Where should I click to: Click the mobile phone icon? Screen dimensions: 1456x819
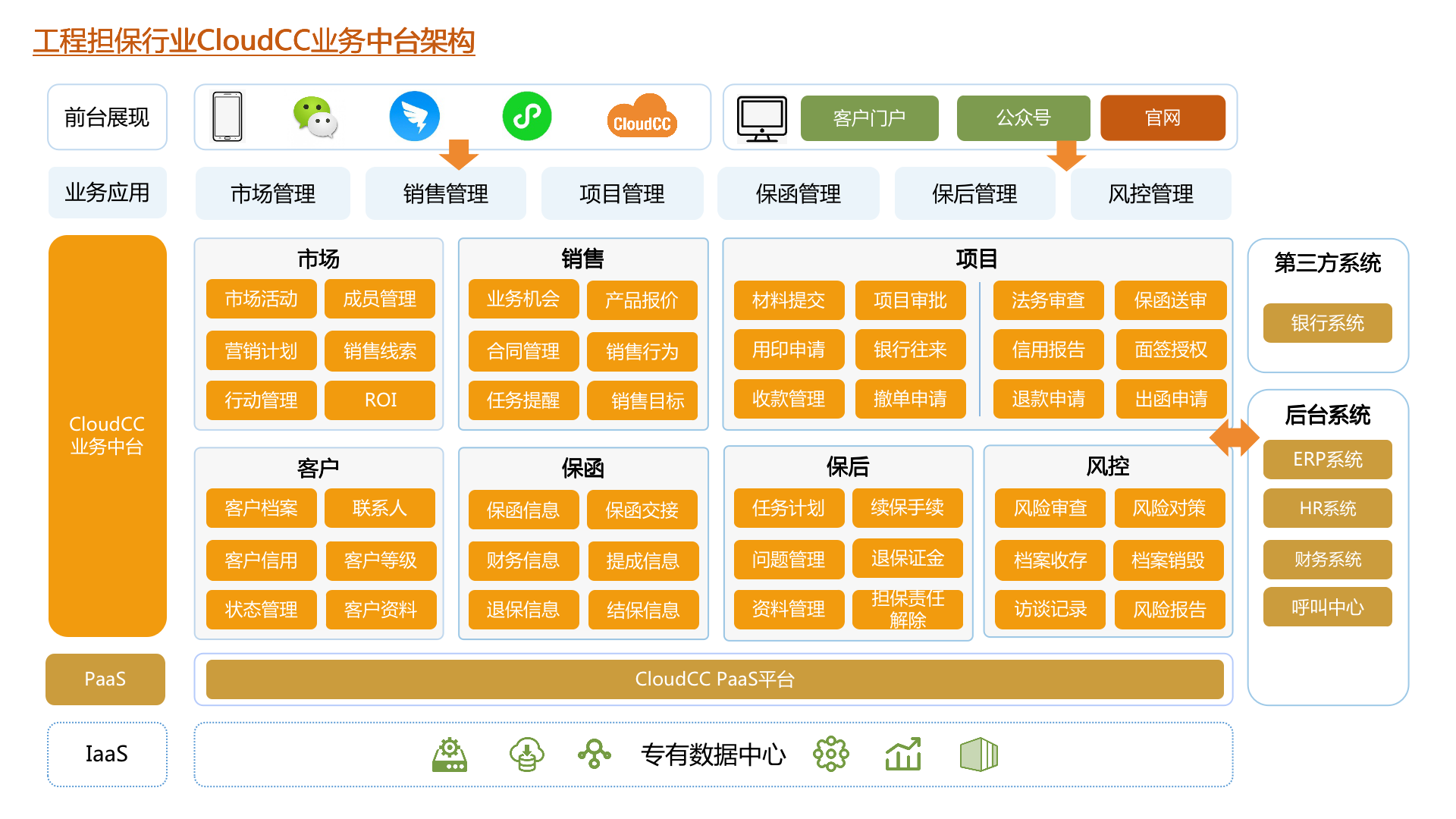click(x=227, y=117)
